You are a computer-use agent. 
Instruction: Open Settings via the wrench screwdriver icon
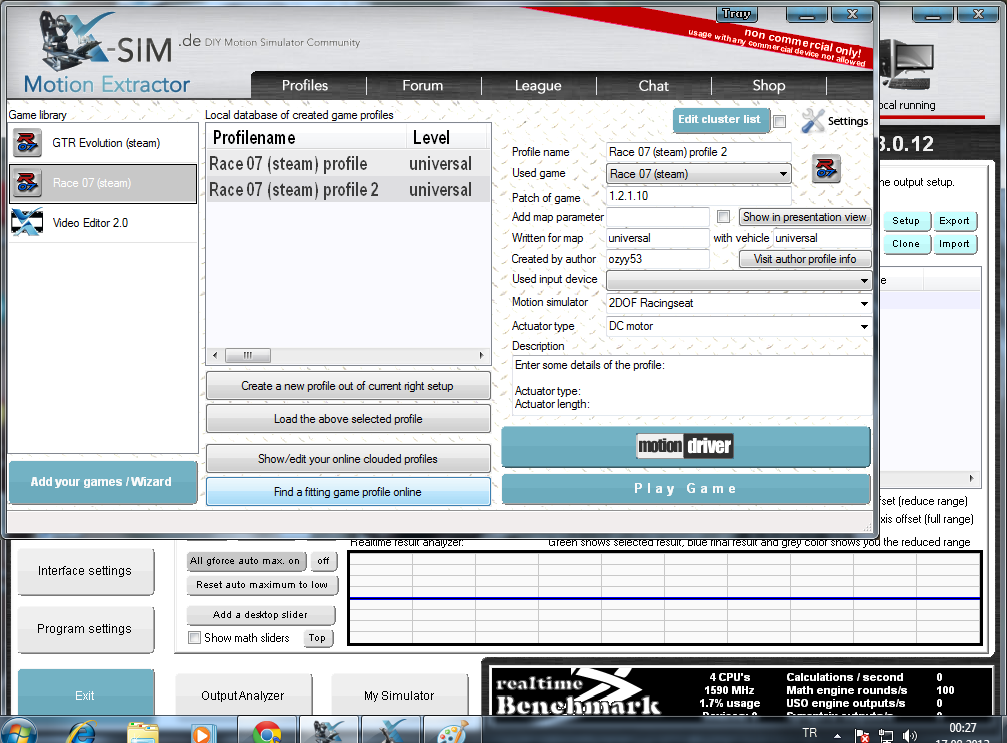tap(813, 121)
